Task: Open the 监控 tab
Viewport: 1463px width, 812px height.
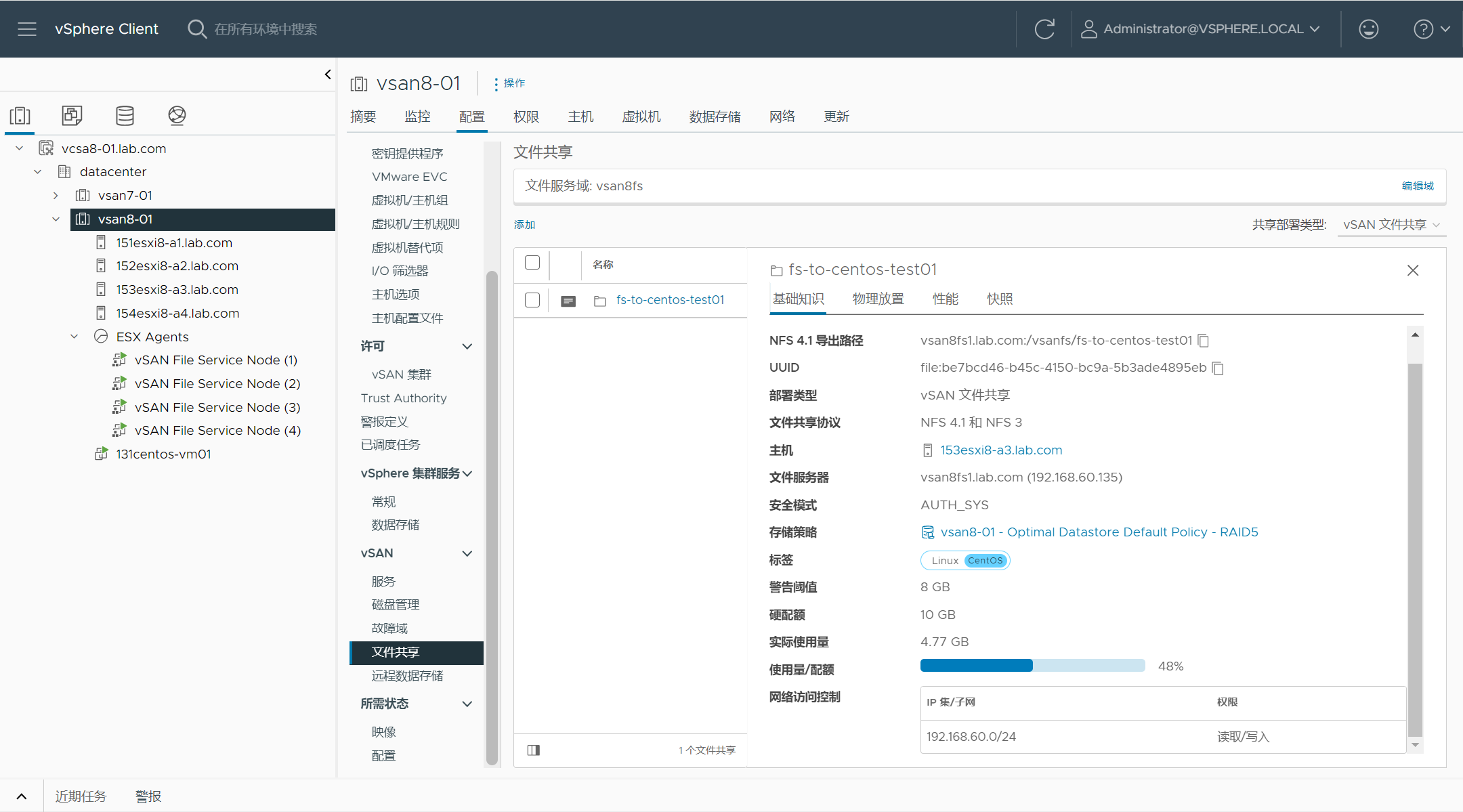Action: point(417,116)
